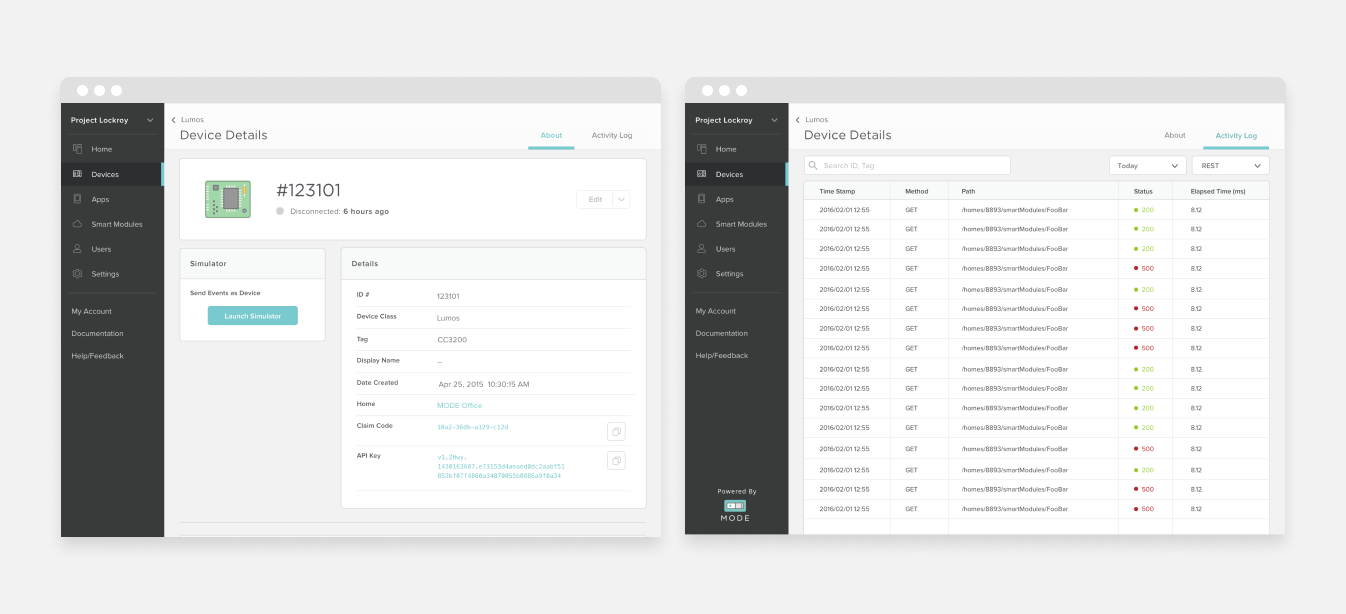Image resolution: width=1346 pixels, height=614 pixels.
Task: Open the MODE Office home link
Action: point(459,405)
